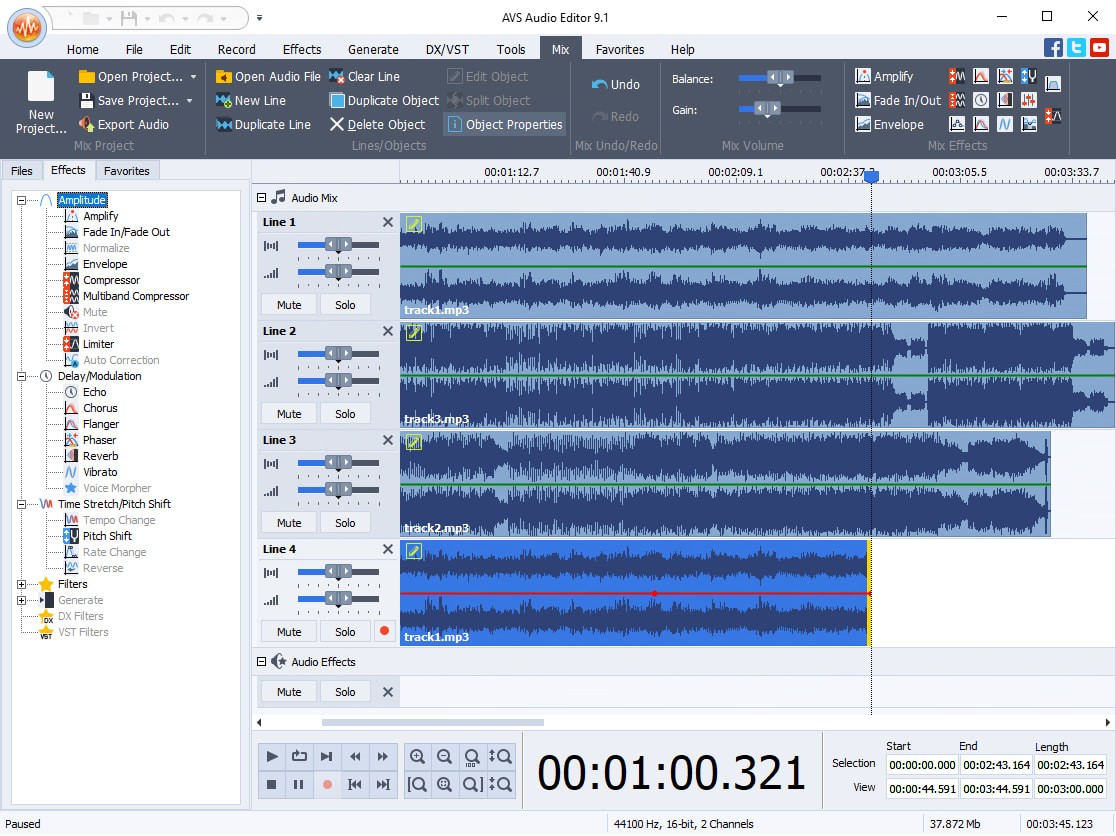This screenshot has width=1116, height=836.
Task: Select the Amplify effect in Mix Effects
Action: click(888, 75)
